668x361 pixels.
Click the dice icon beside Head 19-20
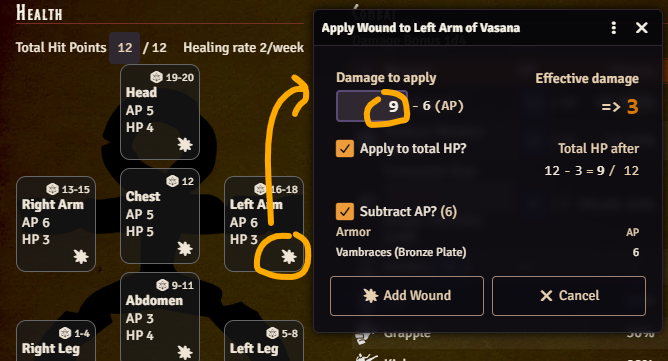(x=156, y=77)
